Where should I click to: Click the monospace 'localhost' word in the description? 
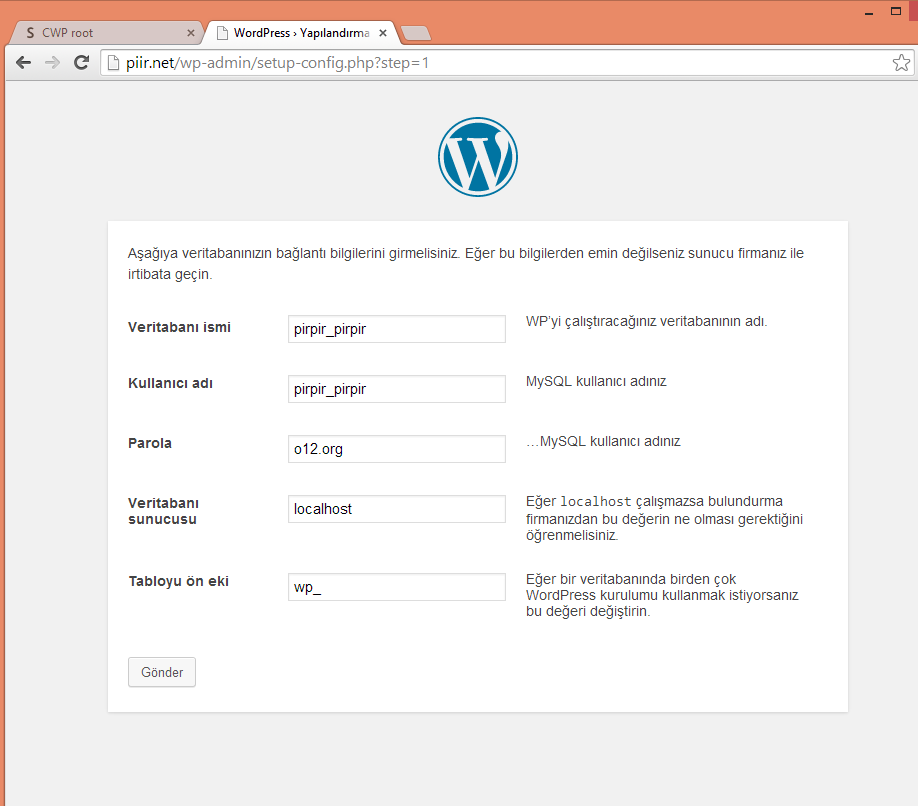[595, 502]
